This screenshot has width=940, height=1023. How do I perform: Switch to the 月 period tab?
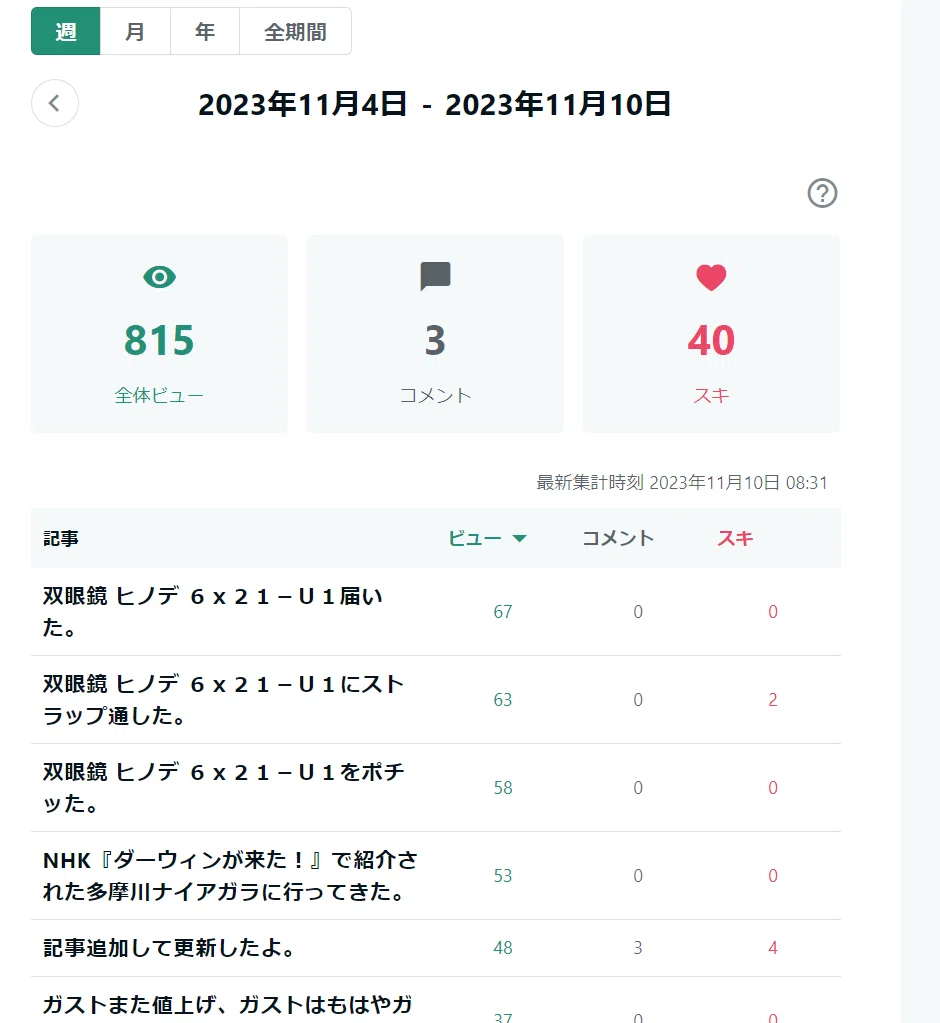[x=135, y=31]
